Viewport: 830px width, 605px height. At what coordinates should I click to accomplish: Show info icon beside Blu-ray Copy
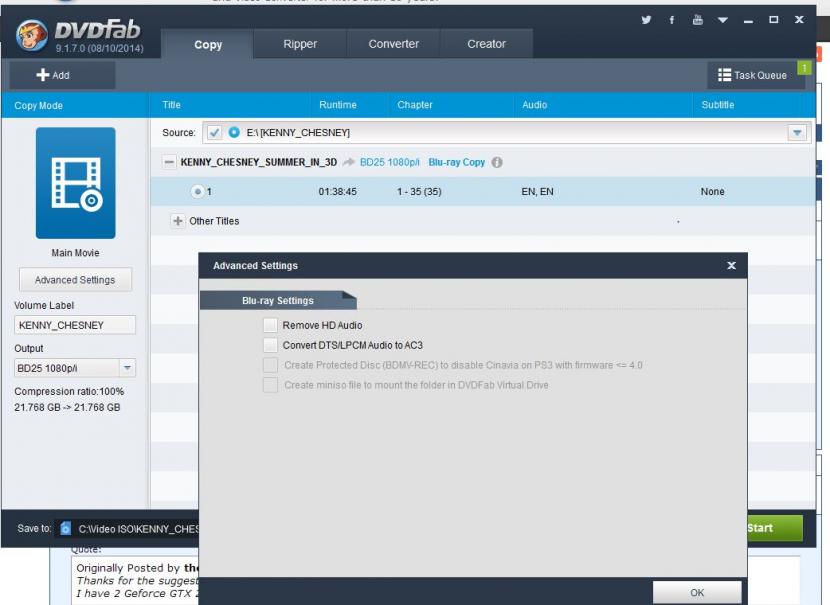[x=497, y=162]
